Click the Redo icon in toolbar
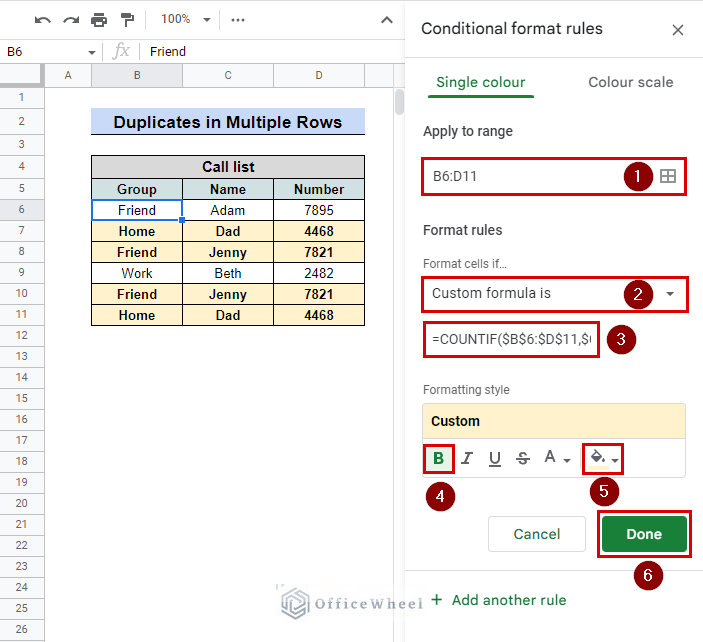 70,19
